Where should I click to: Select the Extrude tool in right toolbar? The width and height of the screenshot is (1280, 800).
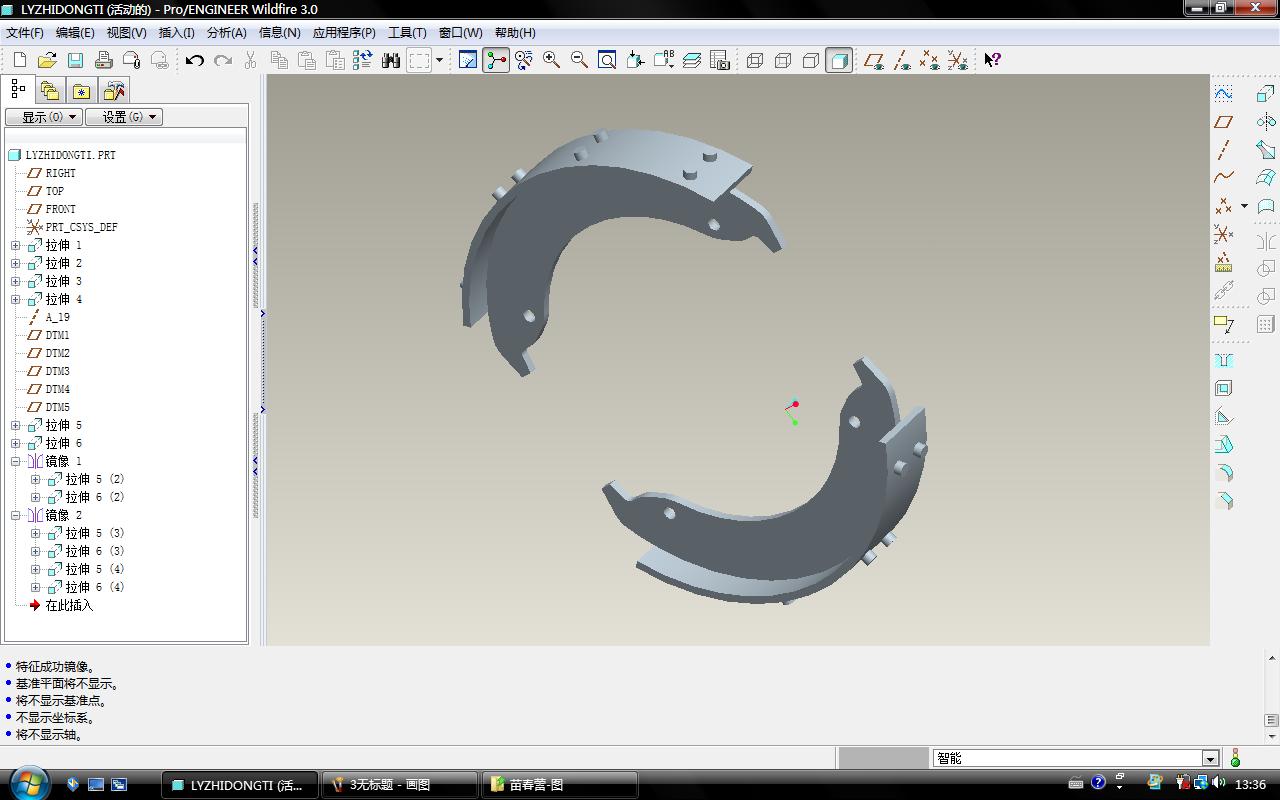pyautogui.click(x=1265, y=94)
